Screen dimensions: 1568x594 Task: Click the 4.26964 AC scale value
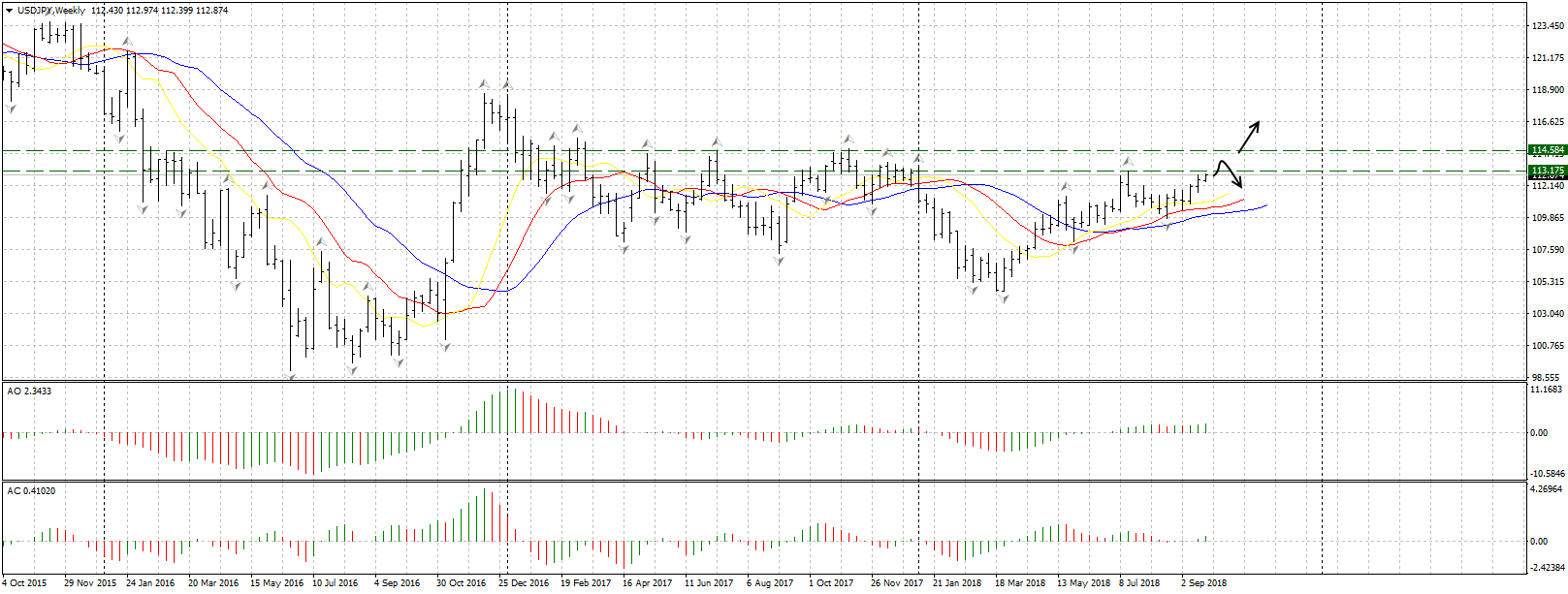click(1546, 489)
